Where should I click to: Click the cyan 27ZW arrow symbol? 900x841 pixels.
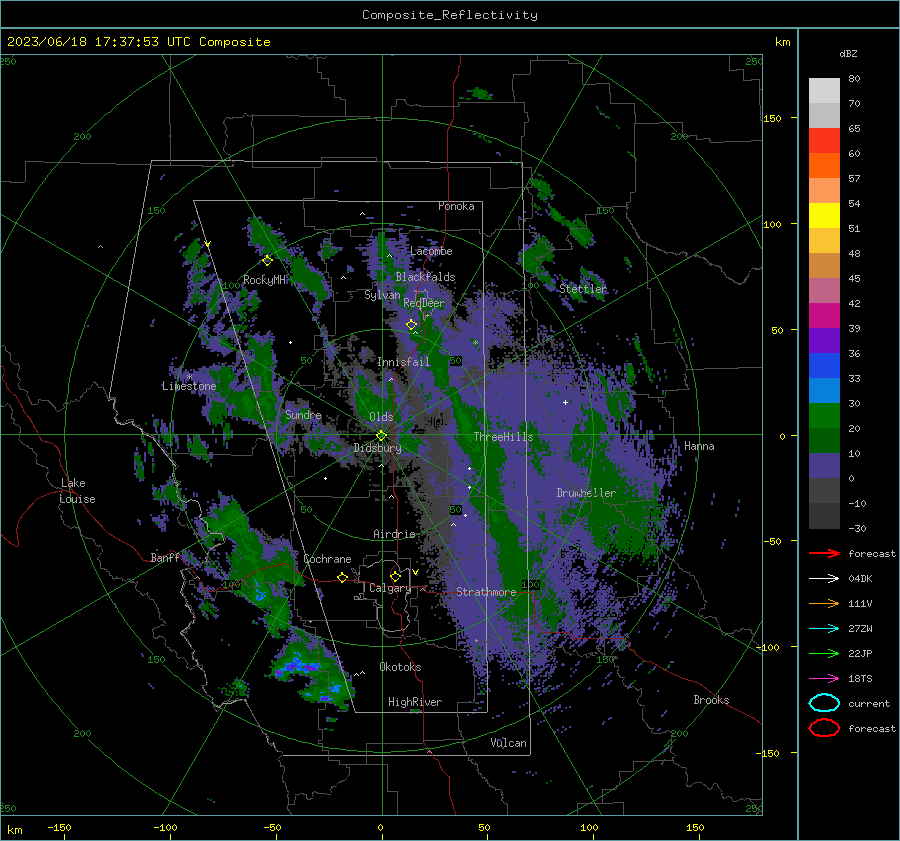point(824,629)
